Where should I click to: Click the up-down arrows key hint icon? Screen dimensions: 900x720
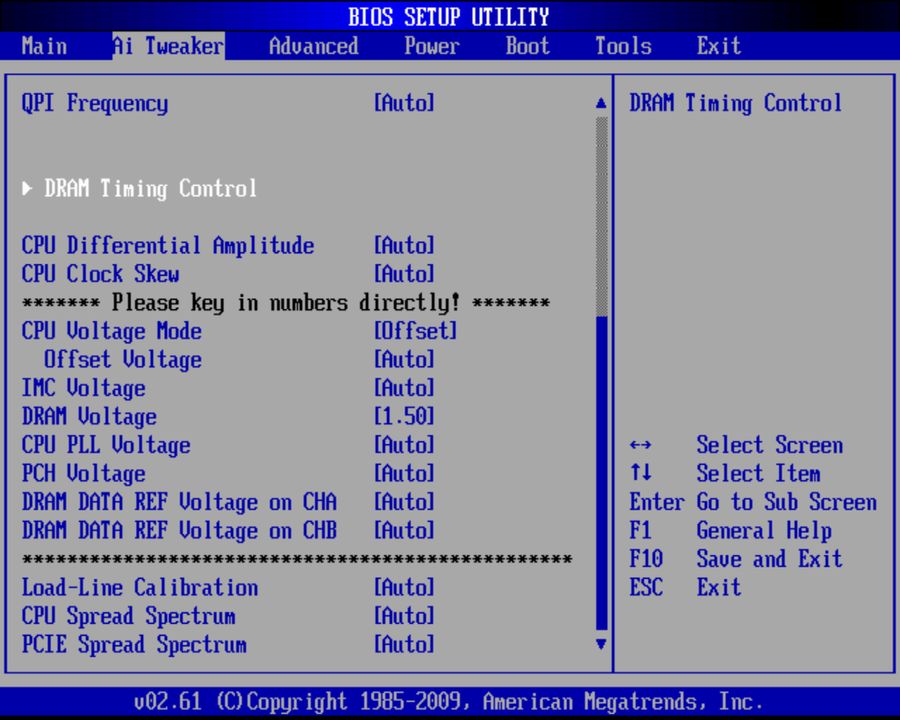641,473
